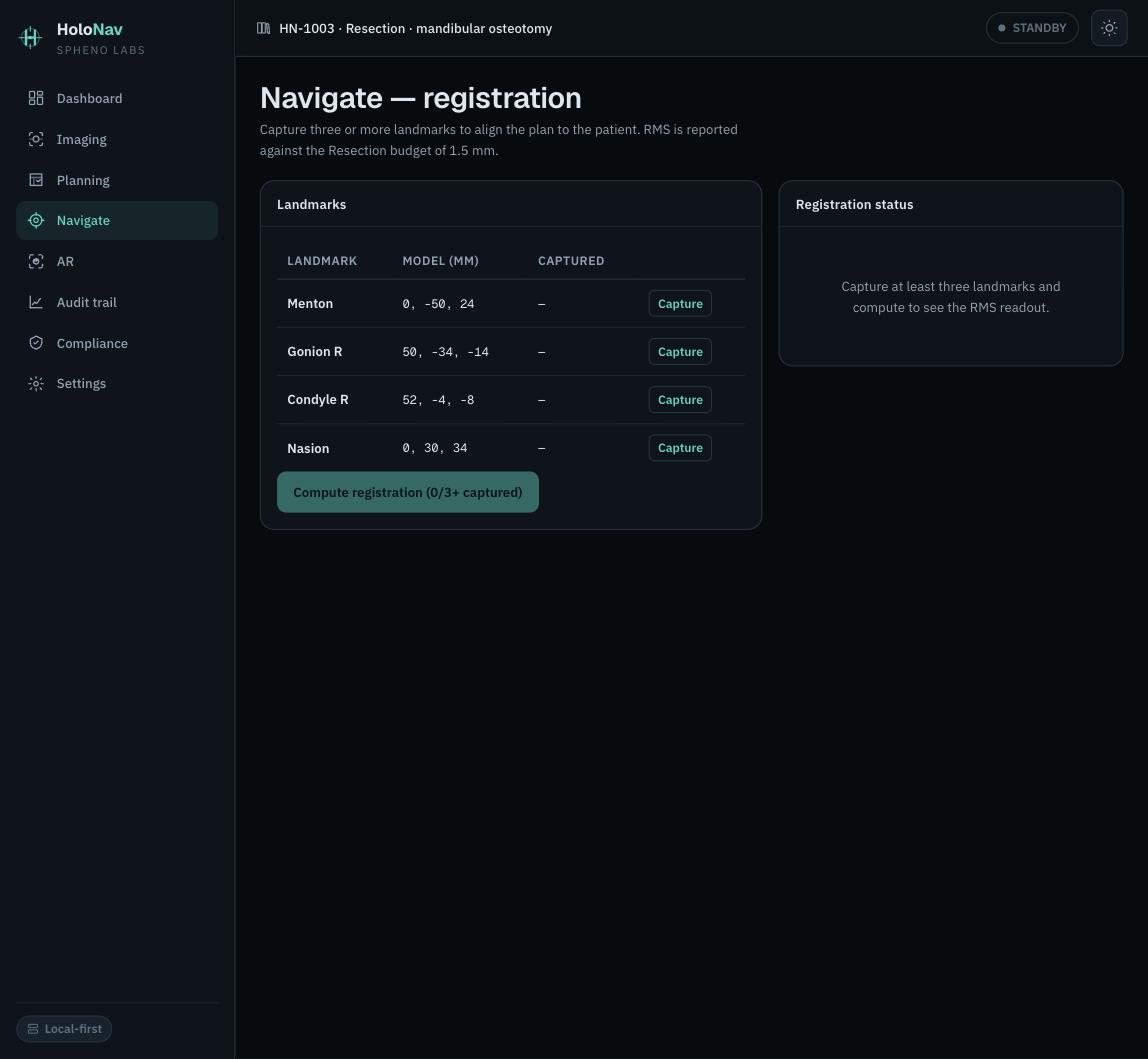Screen dimensions: 1148x1059
Task: Open the Audit trail page
Action: pyautogui.click(x=117, y=302)
